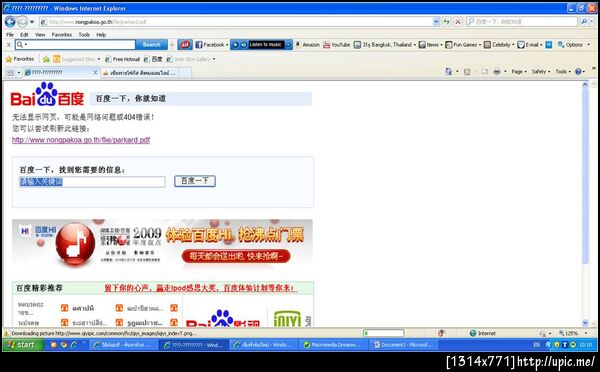
Task: Click the speaker volume icon in the music widget
Action: 244,45
